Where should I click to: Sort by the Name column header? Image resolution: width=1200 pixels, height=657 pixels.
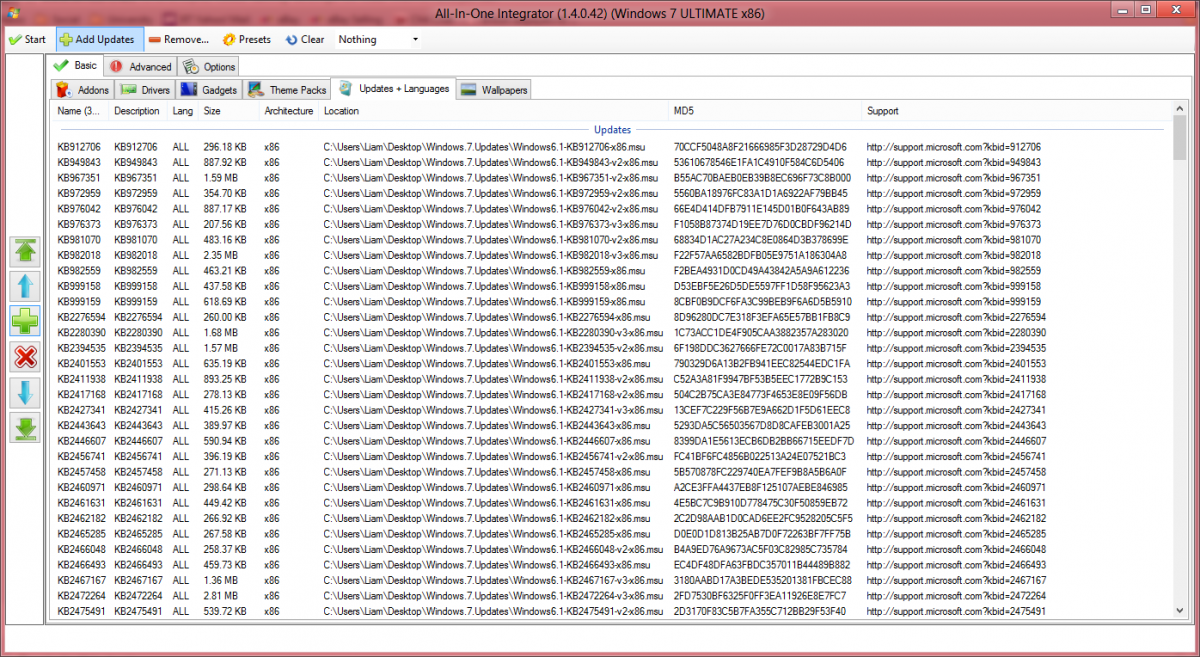[x=80, y=111]
